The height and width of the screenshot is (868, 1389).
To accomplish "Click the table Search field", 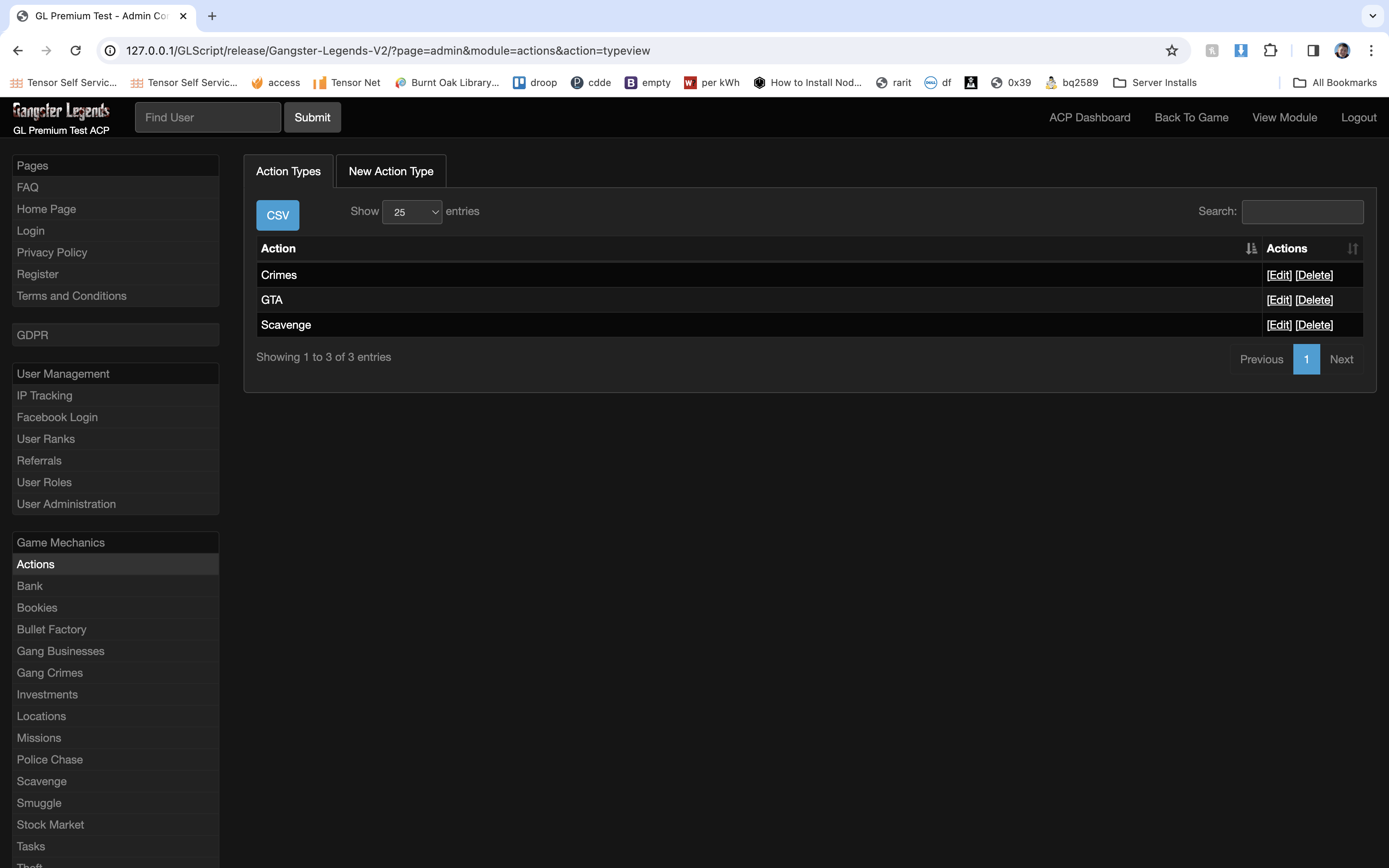I will point(1302,212).
